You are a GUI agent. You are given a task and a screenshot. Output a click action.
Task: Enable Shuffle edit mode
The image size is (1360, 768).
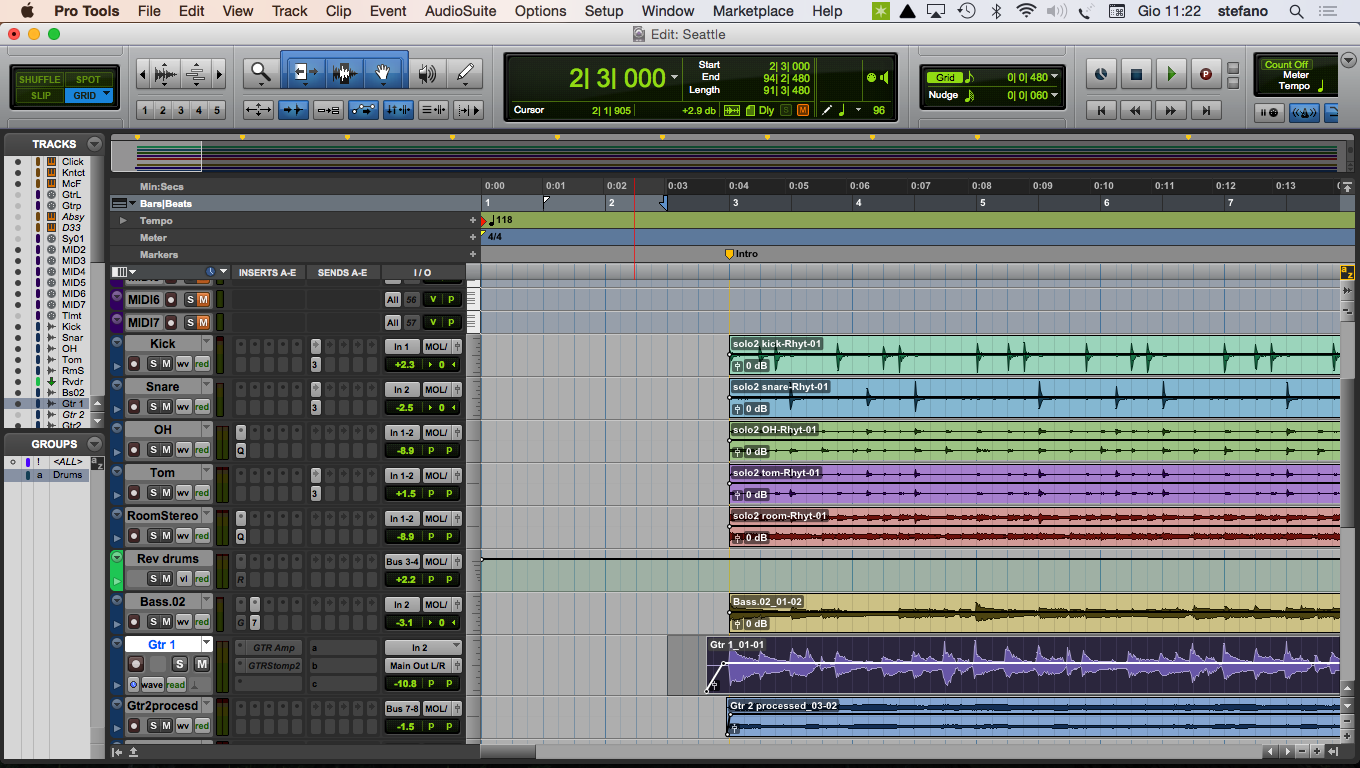point(40,79)
